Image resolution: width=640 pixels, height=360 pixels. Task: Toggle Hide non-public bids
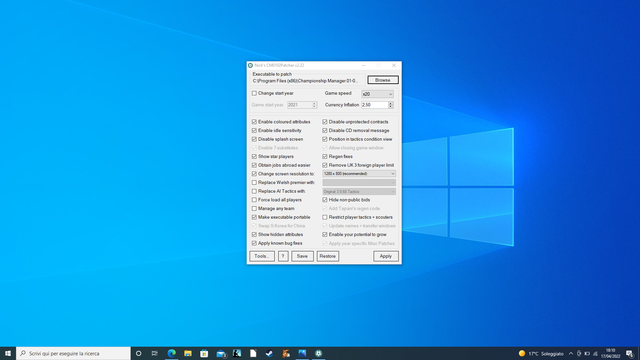pyautogui.click(x=325, y=200)
